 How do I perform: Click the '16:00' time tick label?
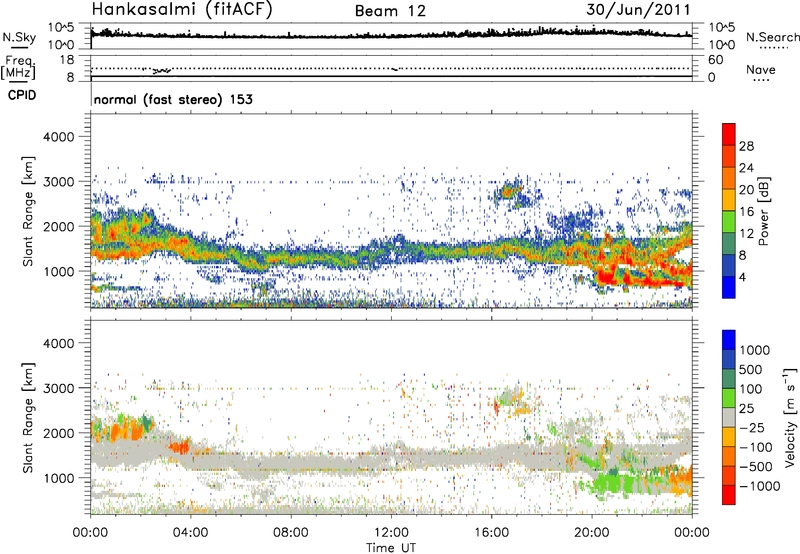click(x=491, y=533)
